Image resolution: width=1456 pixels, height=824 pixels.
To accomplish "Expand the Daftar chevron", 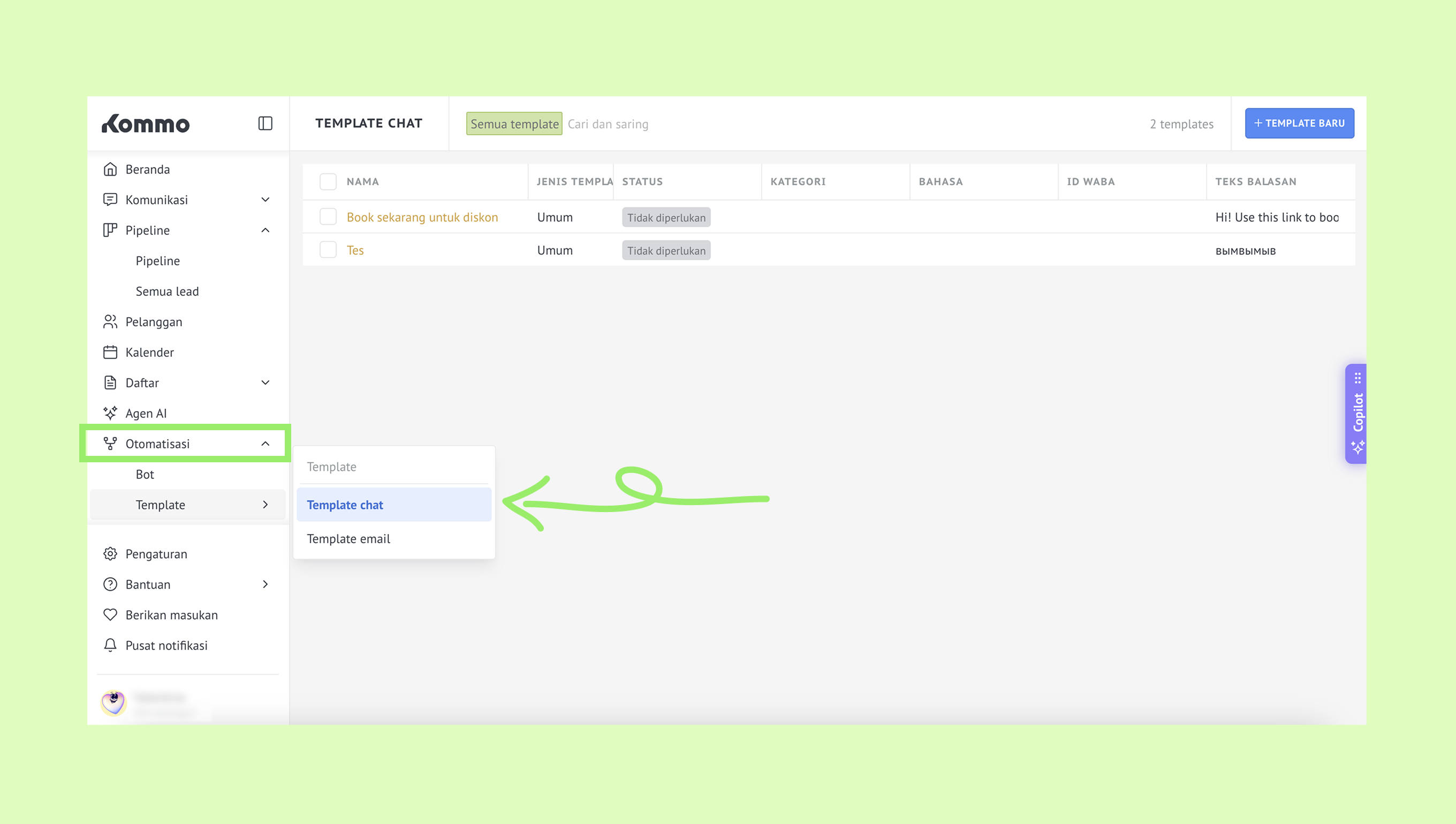I will (x=266, y=383).
